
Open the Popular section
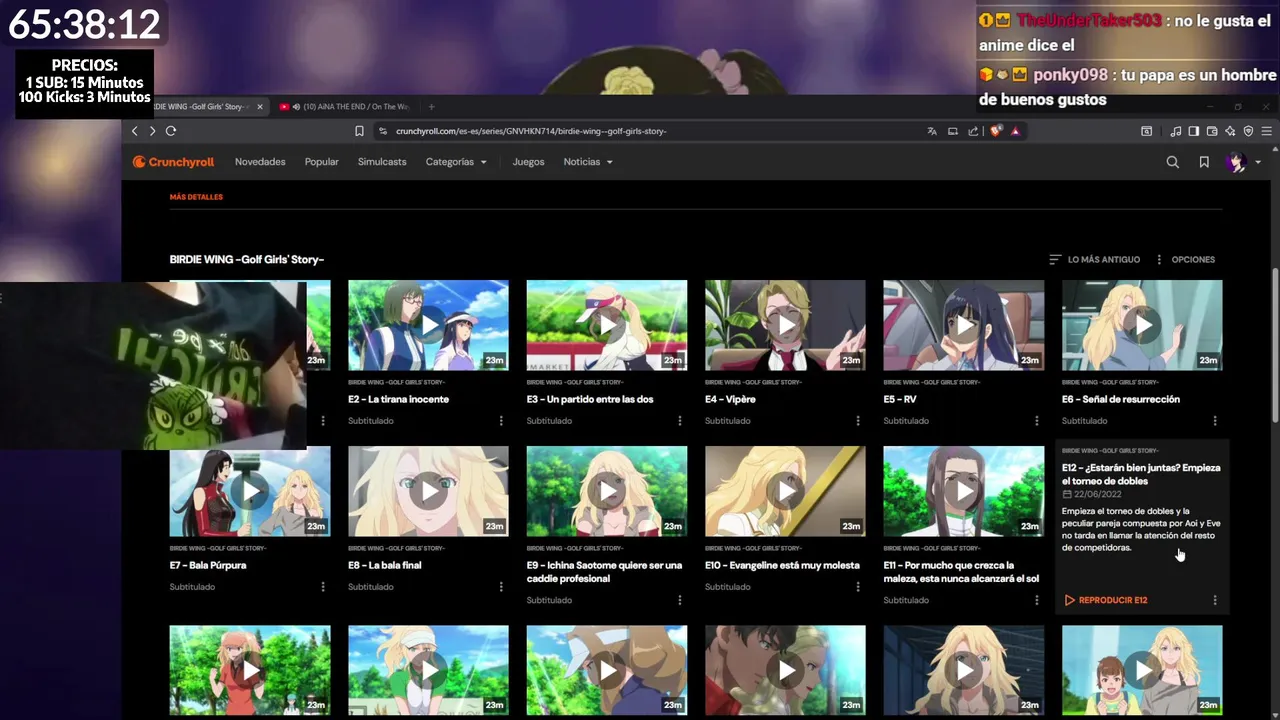(321, 162)
